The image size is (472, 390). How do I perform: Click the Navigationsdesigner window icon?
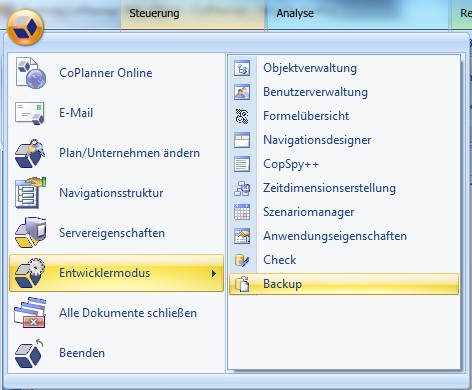tap(242, 140)
